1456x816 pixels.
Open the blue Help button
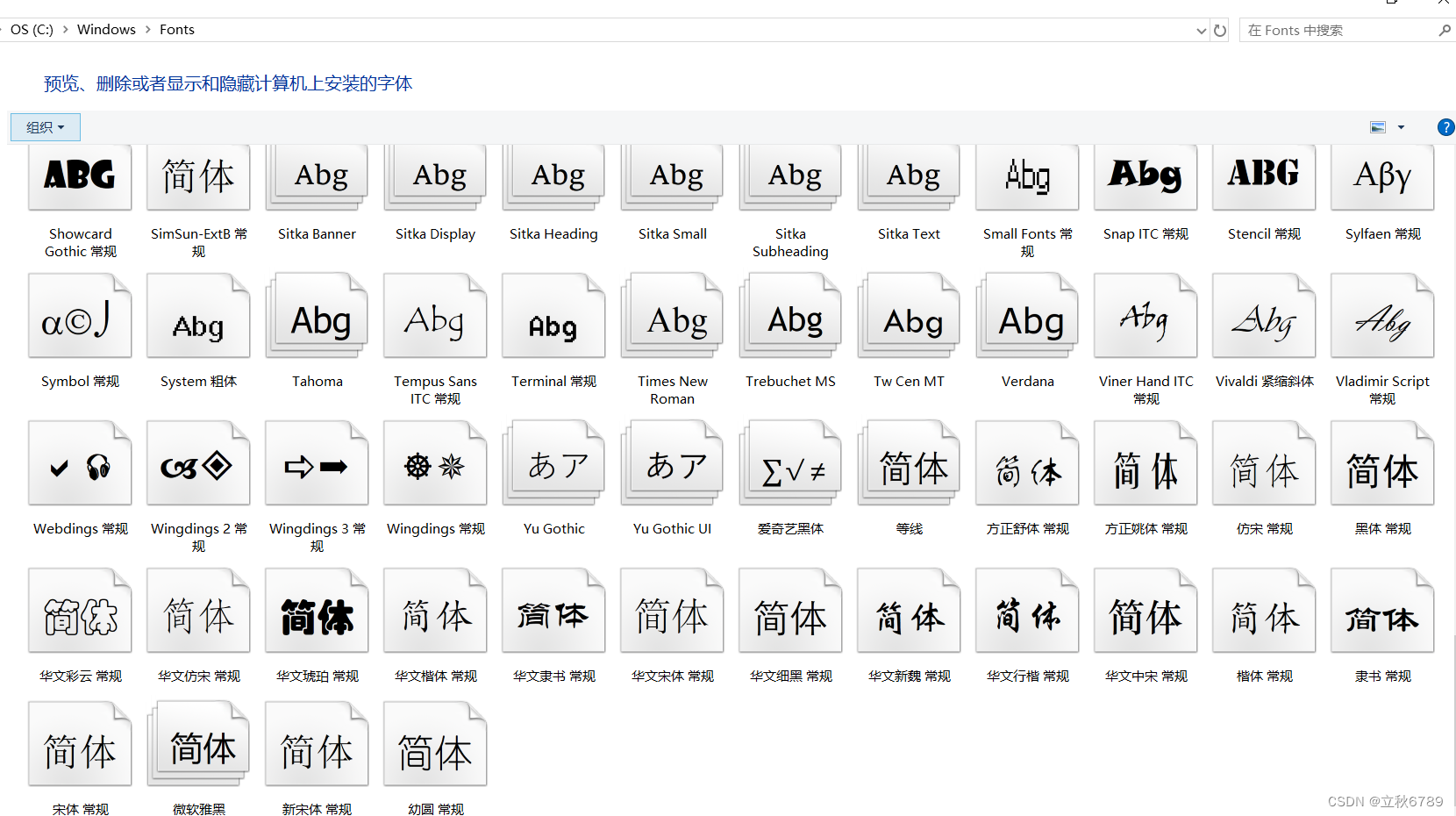[x=1445, y=127]
